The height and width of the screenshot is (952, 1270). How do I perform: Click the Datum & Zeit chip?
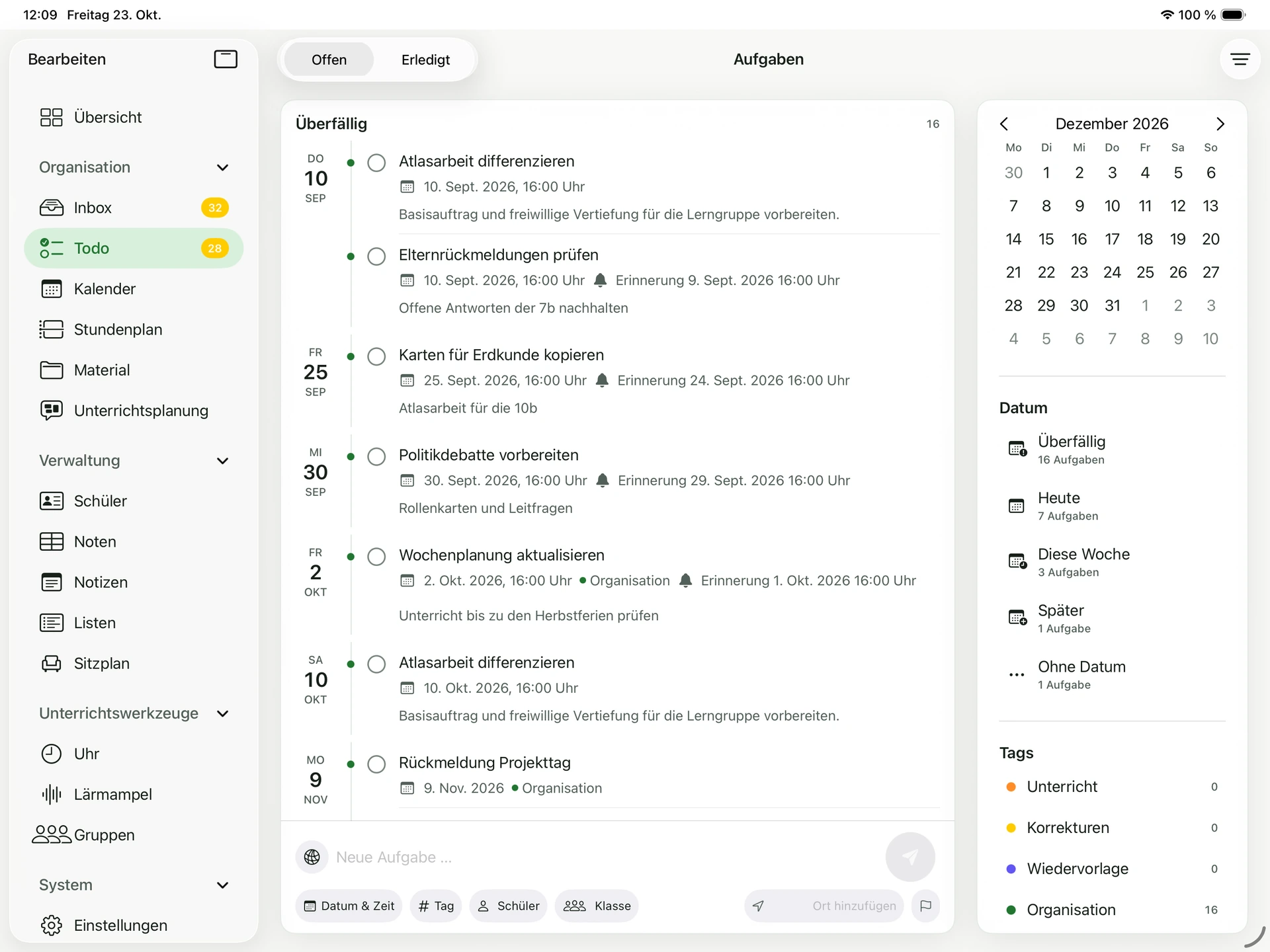click(349, 906)
